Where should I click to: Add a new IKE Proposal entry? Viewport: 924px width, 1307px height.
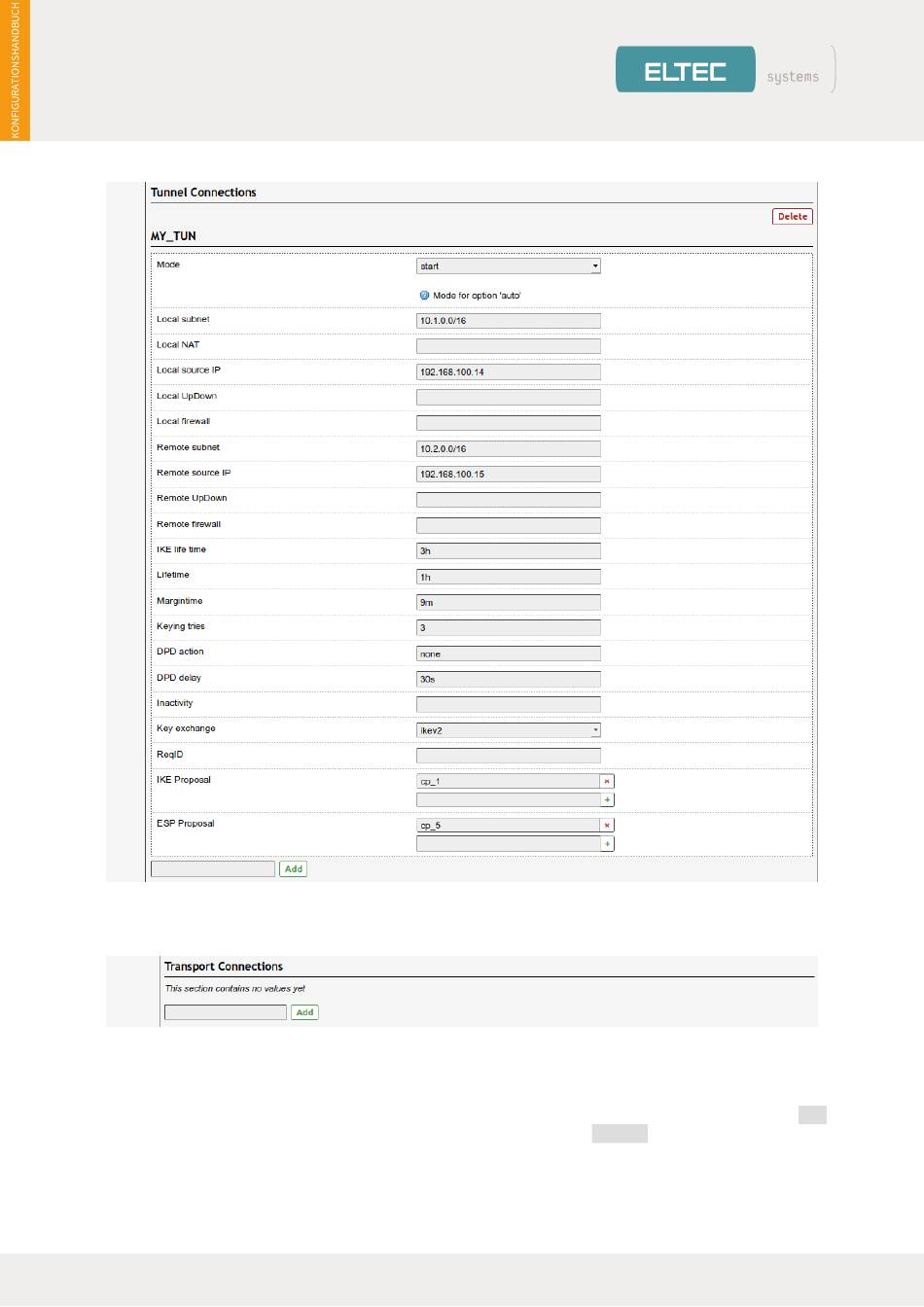607,800
